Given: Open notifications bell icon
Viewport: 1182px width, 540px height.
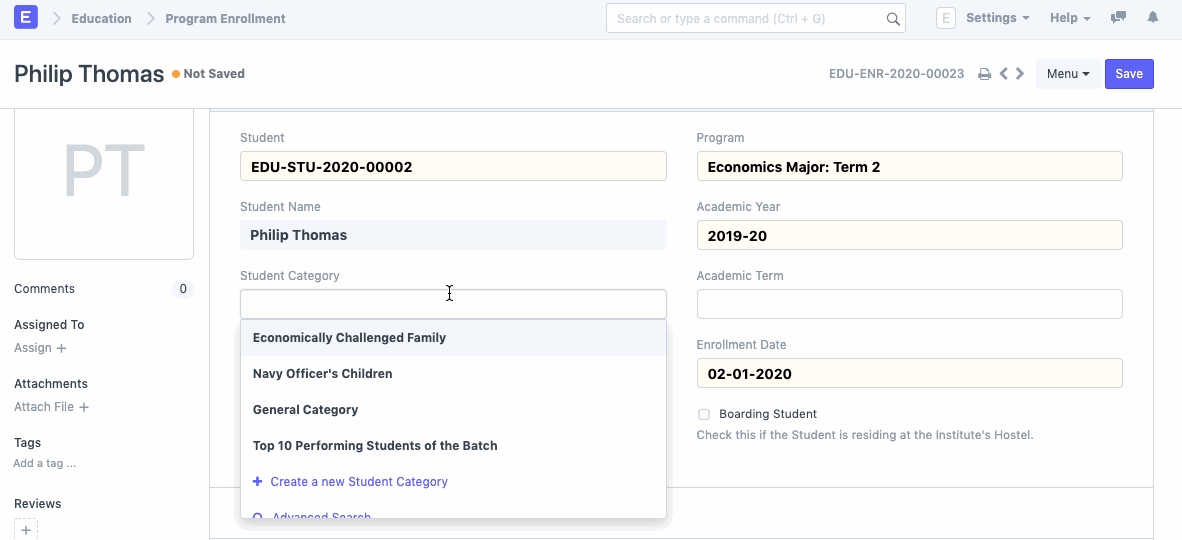Looking at the screenshot, I should pos(1153,18).
